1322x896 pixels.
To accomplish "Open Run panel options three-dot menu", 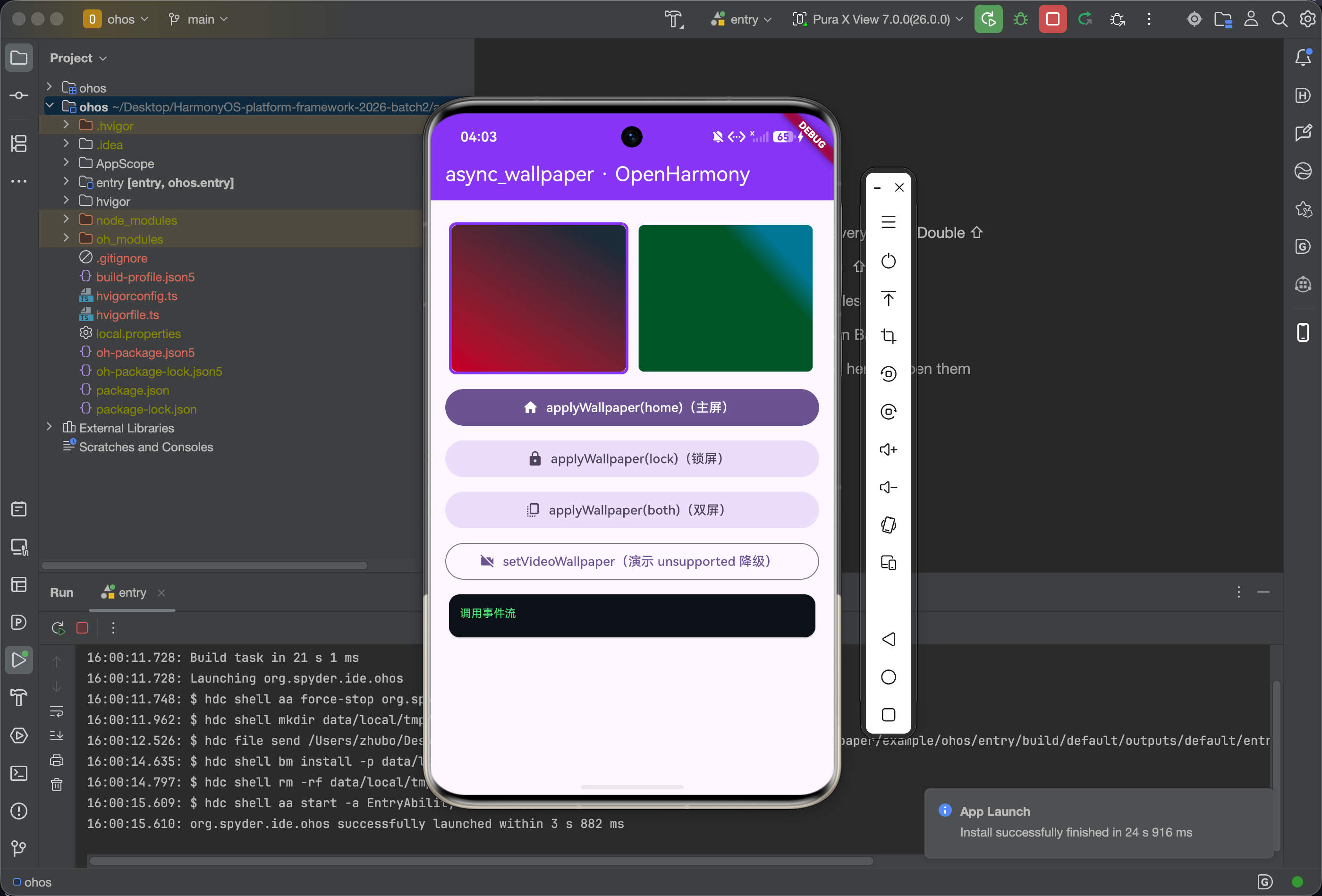I will 1238,592.
